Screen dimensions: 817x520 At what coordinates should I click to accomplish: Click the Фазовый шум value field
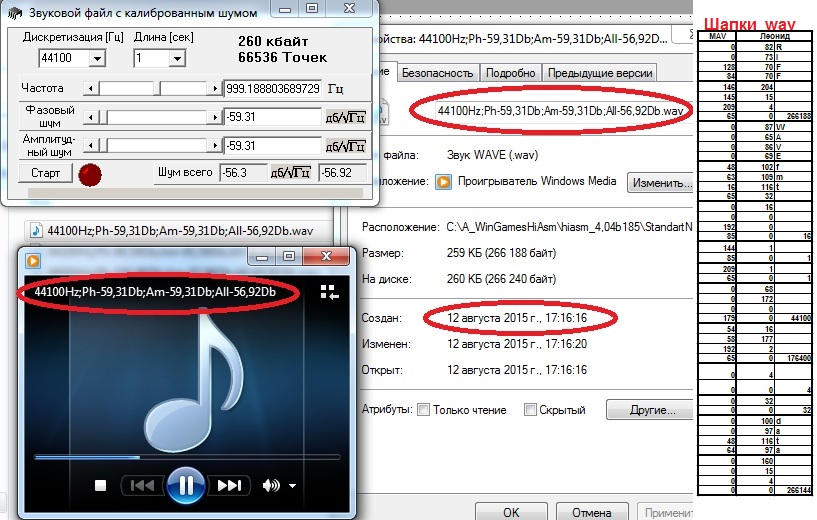[x=270, y=117]
